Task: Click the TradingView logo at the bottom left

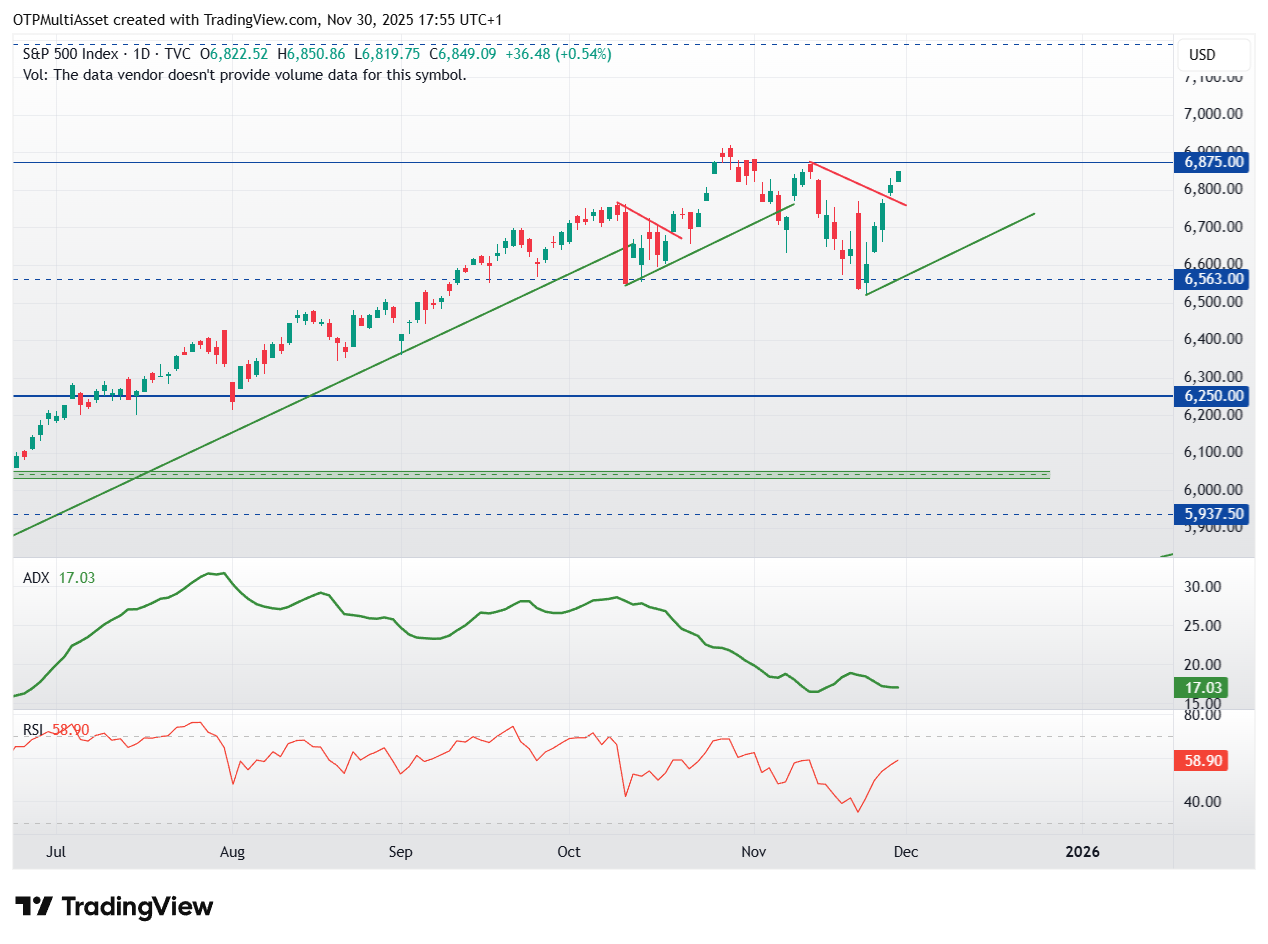Action: [x=113, y=907]
